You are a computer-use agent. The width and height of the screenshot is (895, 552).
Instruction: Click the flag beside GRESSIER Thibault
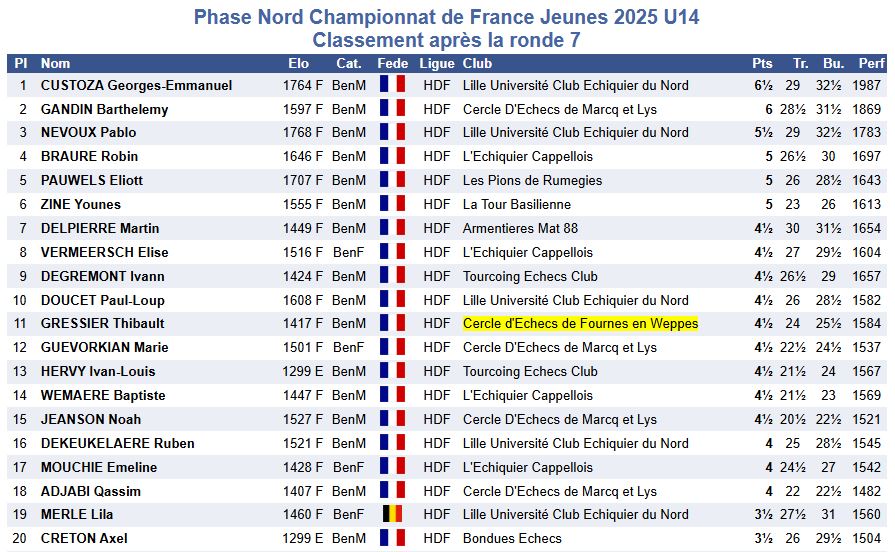click(x=392, y=324)
